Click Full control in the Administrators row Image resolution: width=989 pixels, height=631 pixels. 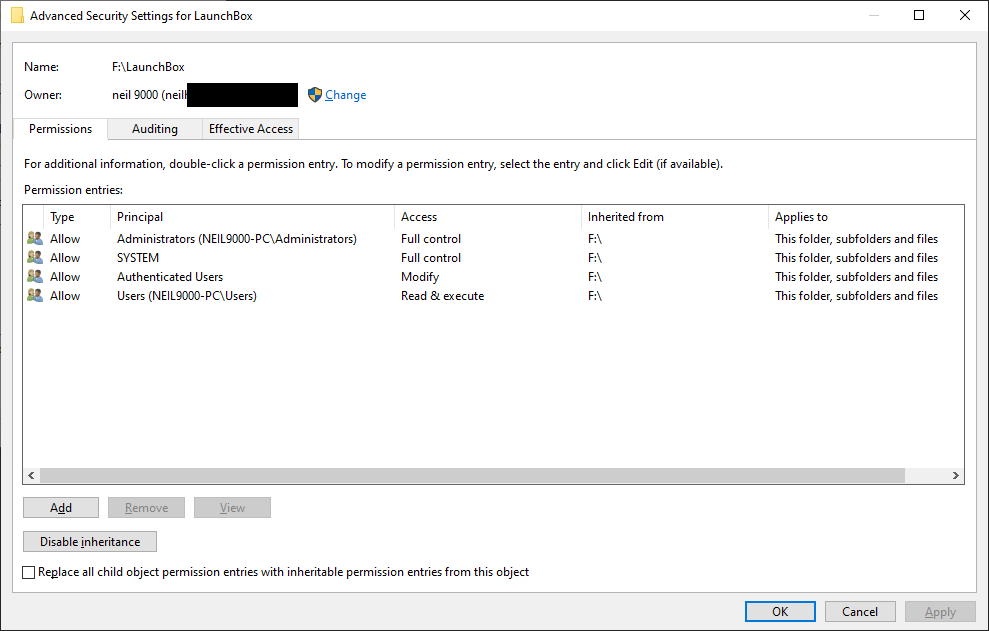(431, 239)
